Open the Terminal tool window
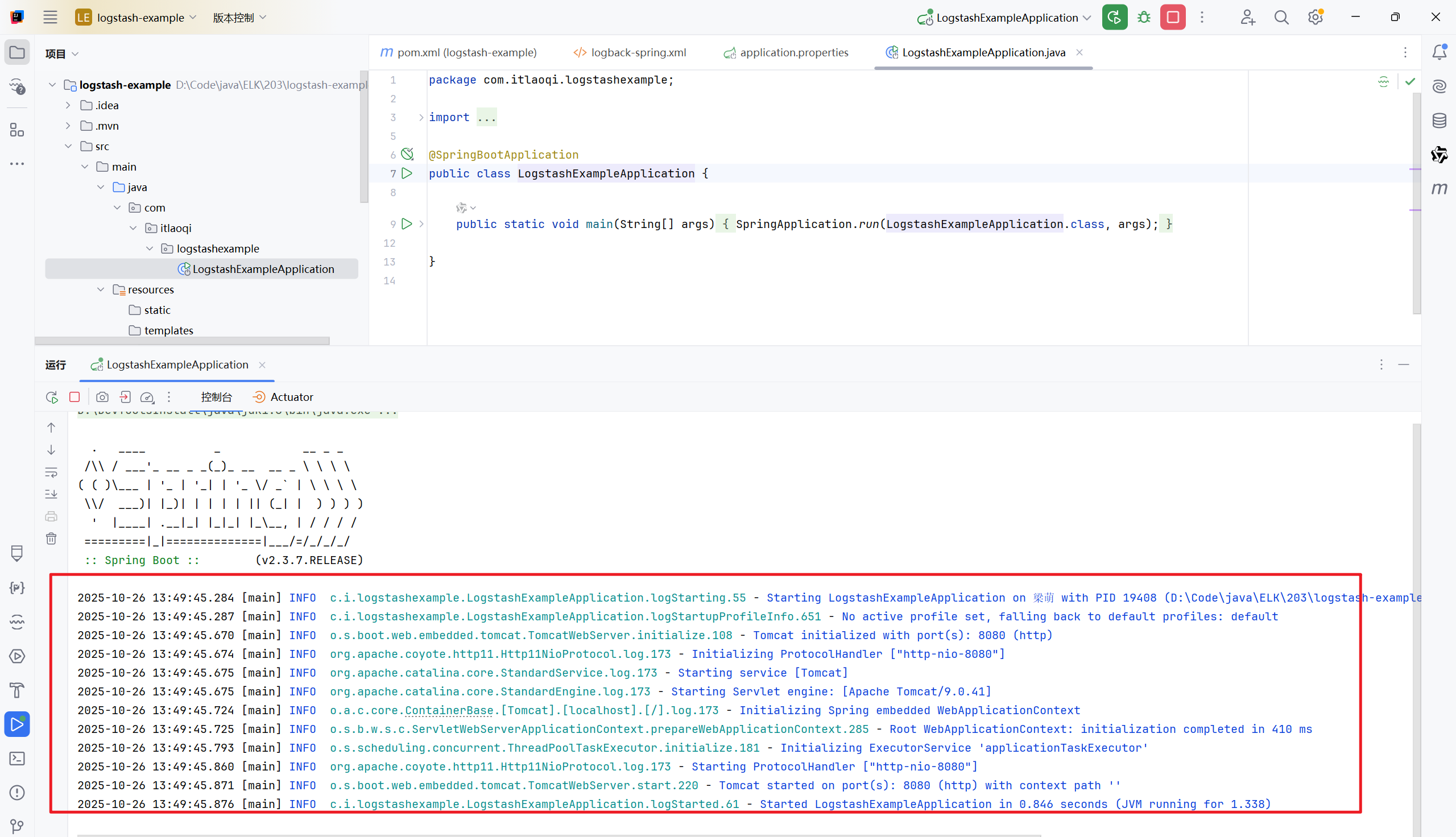 pyautogui.click(x=17, y=759)
